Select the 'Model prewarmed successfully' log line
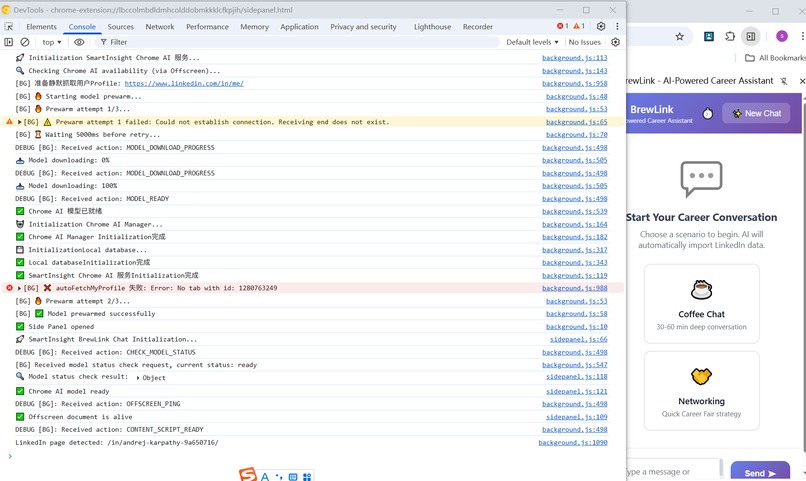This screenshot has height=481, width=806. point(313,314)
